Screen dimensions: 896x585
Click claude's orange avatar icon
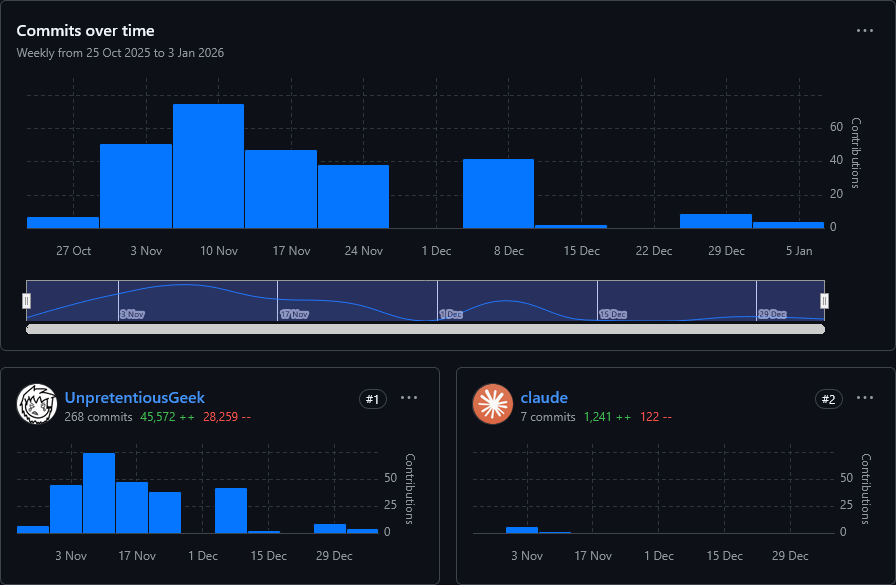[492, 404]
